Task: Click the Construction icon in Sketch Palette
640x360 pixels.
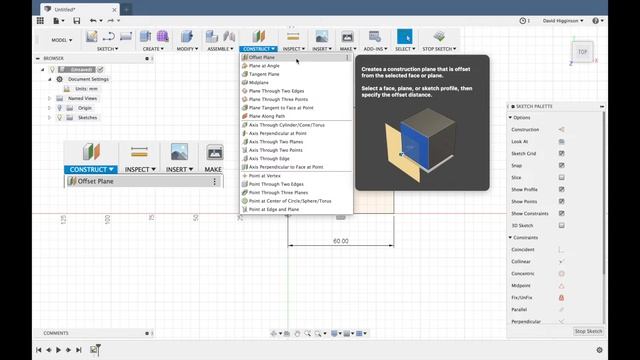Action: click(x=561, y=129)
